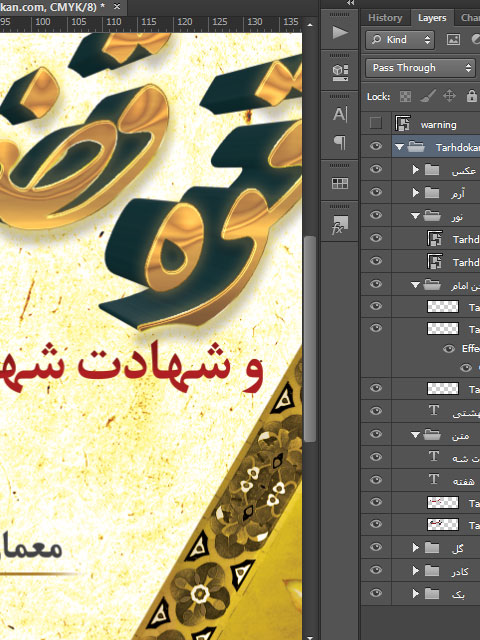This screenshot has height=640, width=480.
Task: Show the hidden پشتی text layer
Action: coord(376,411)
